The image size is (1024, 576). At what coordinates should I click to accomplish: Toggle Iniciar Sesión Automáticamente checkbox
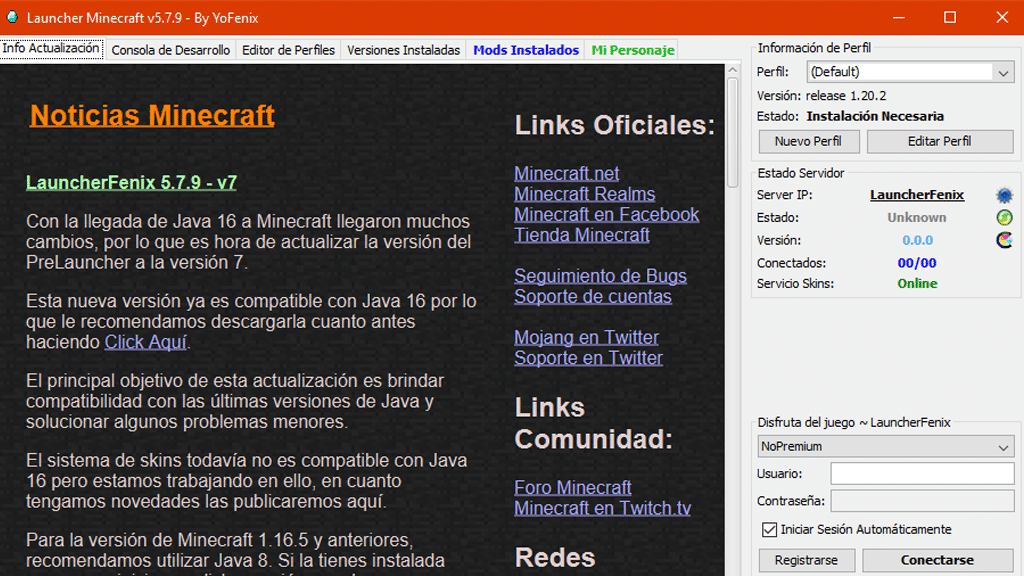coord(769,529)
